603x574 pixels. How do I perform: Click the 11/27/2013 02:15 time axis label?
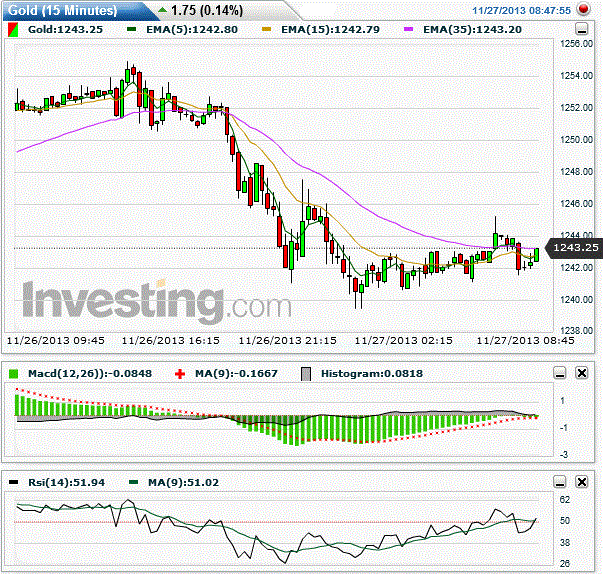pyautogui.click(x=403, y=341)
